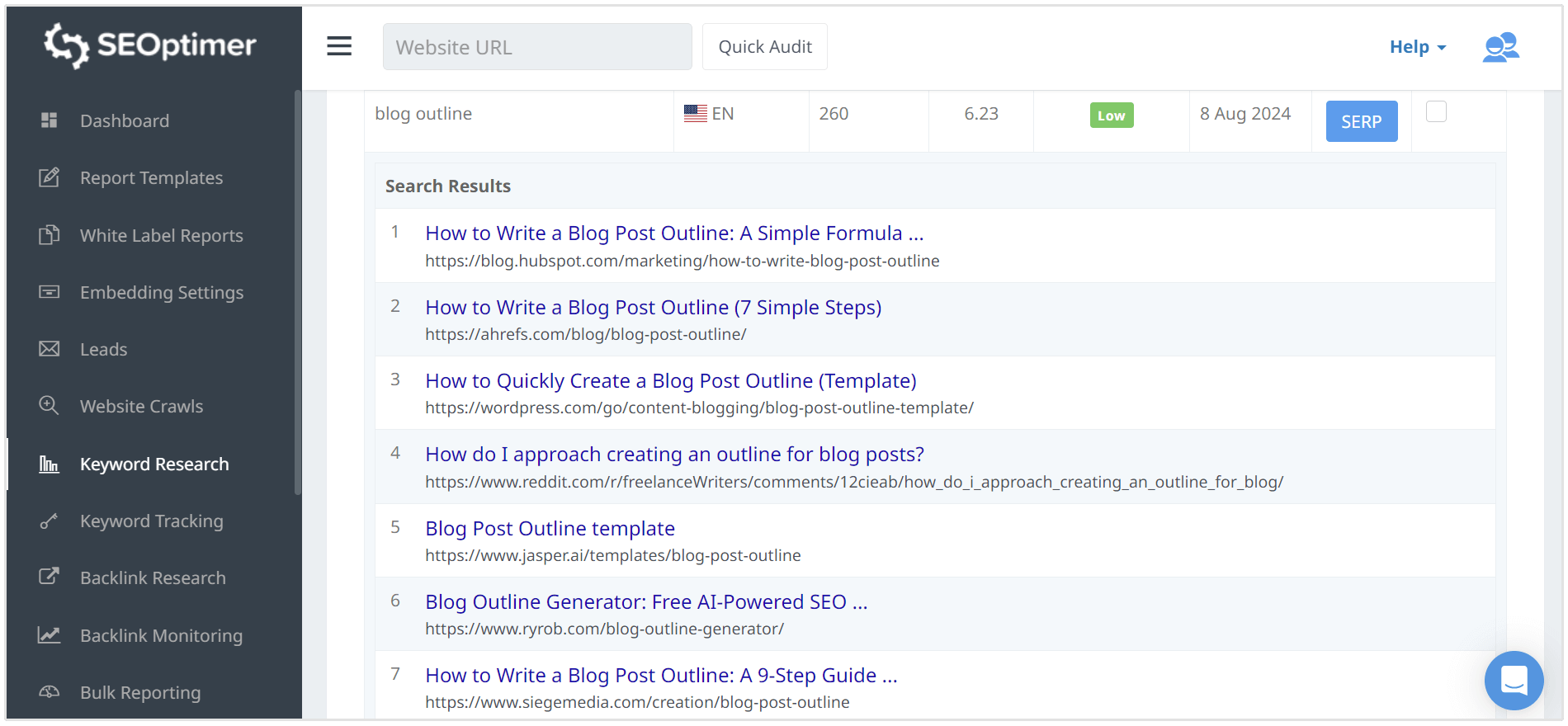Expand the Help dropdown menu

coord(1417,47)
